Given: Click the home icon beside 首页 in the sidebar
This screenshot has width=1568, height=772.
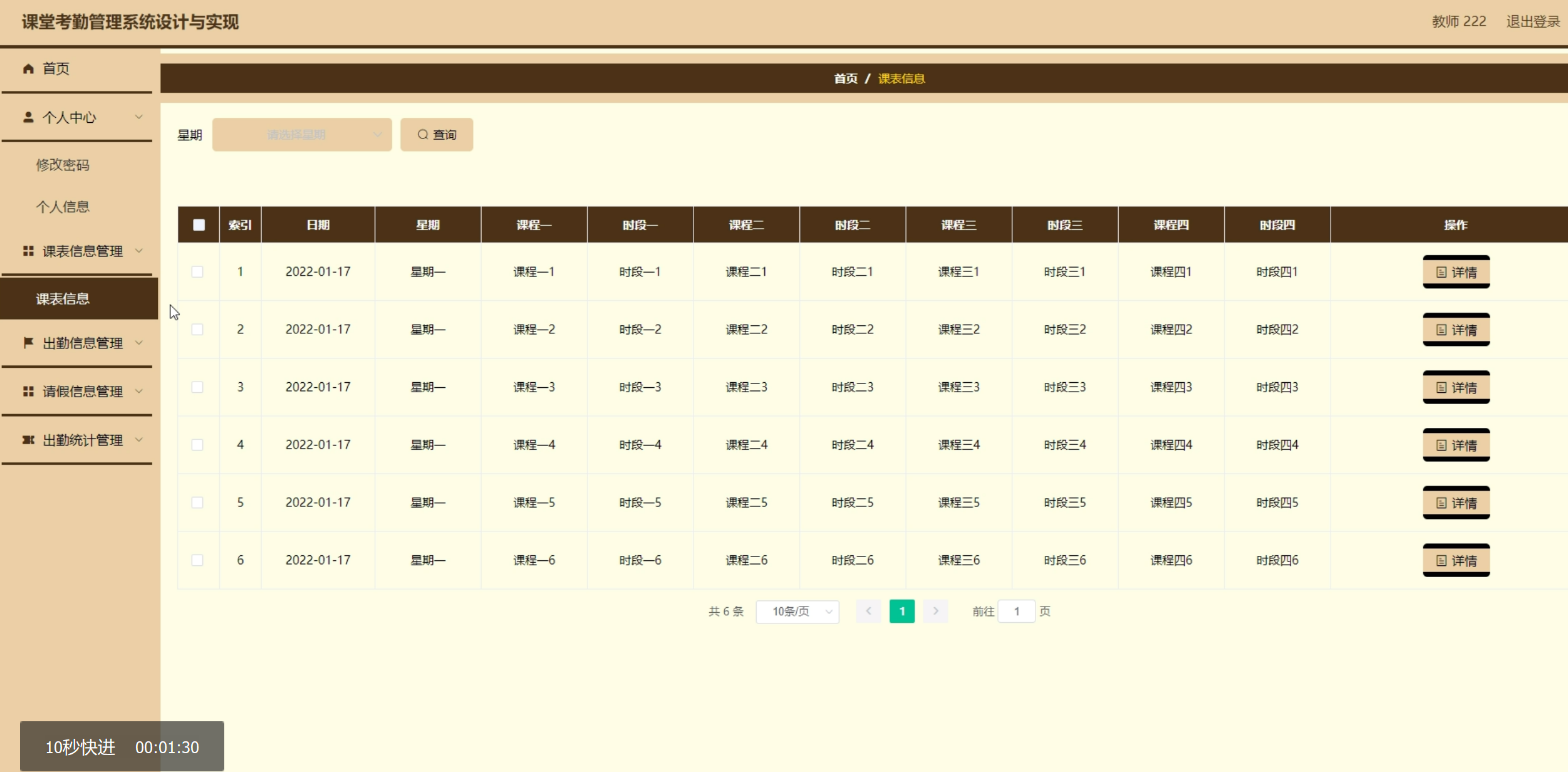Looking at the screenshot, I should (28, 69).
